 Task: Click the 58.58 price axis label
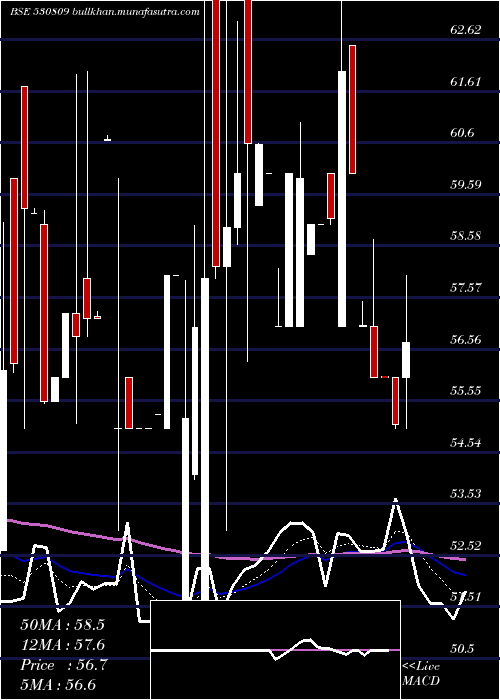click(x=466, y=236)
